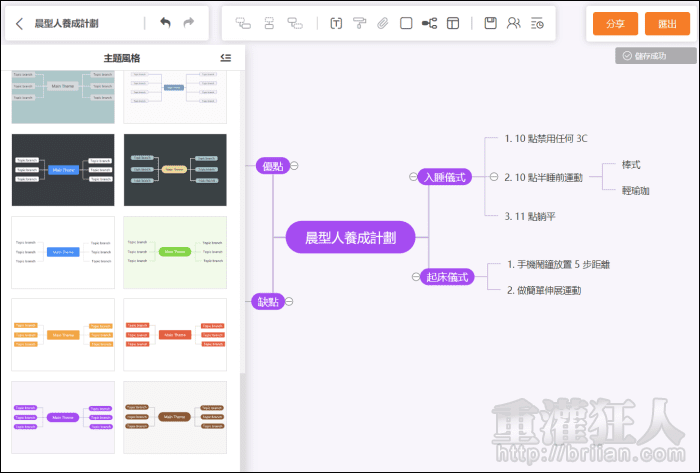Click the paperclip attachment icon
The width and height of the screenshot is (700, 473).
pyautogui.click(x=382, y=23)
